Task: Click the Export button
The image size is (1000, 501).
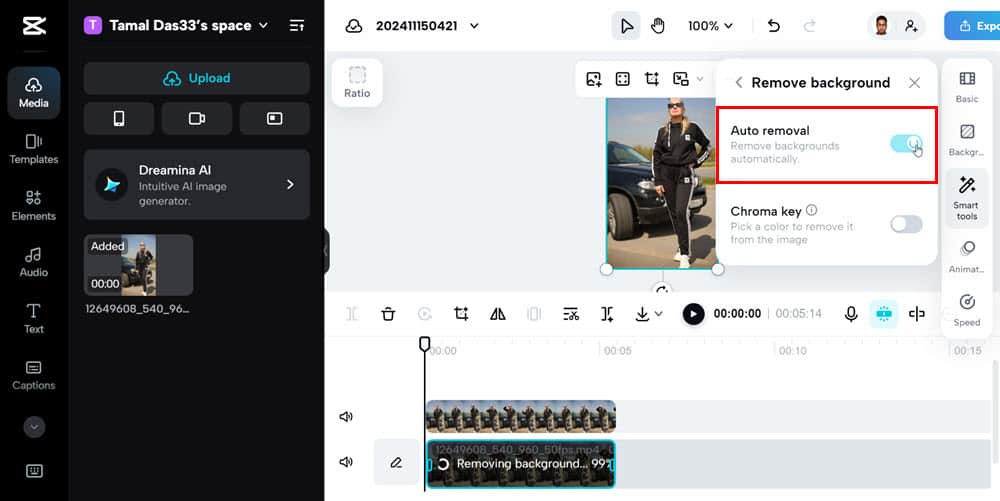Action: tap(972, 26)
